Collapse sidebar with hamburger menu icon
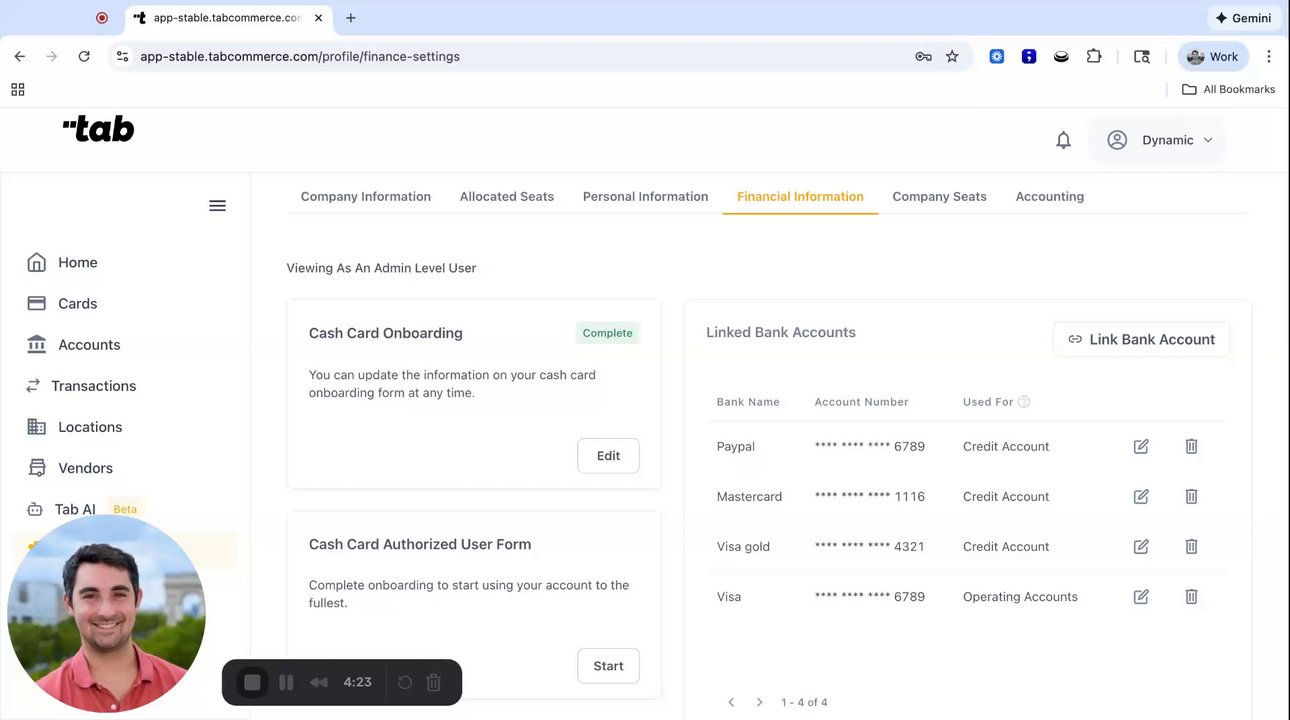 click(217, 206)
